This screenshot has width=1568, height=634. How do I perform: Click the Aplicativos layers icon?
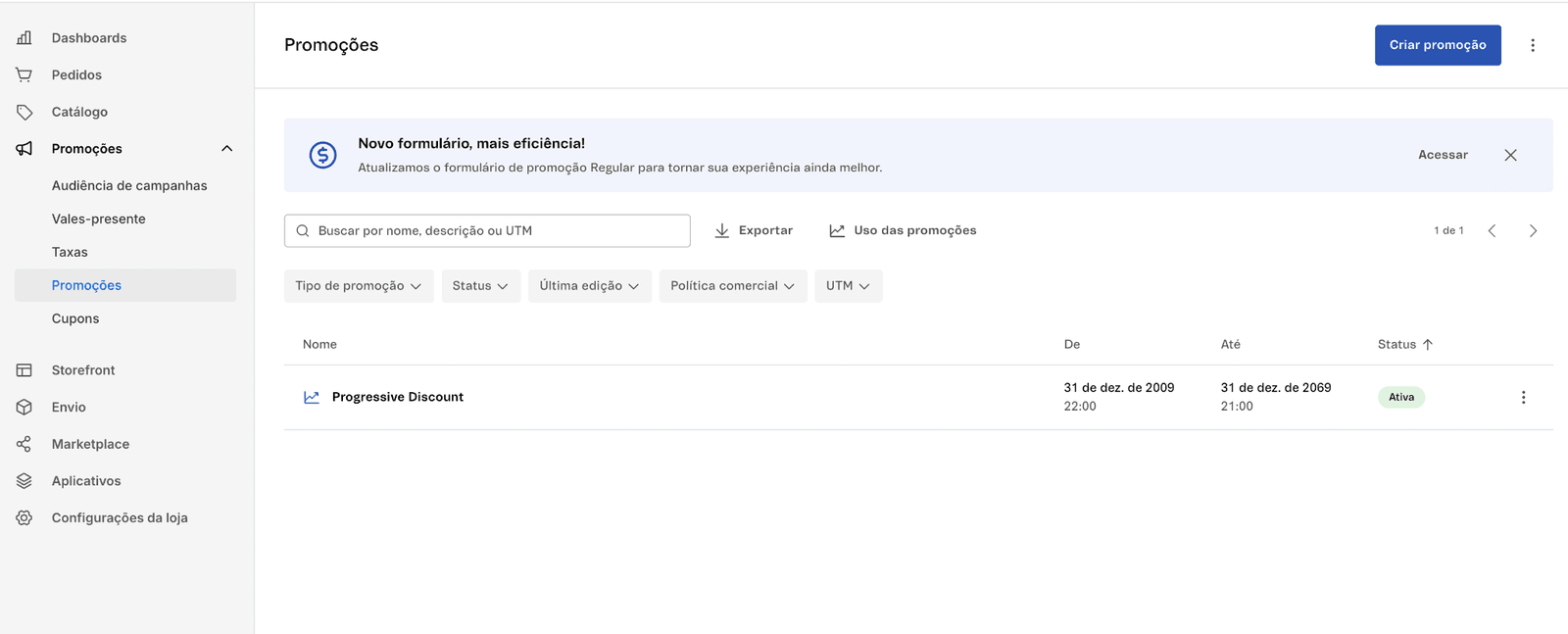tap(24, 481)
